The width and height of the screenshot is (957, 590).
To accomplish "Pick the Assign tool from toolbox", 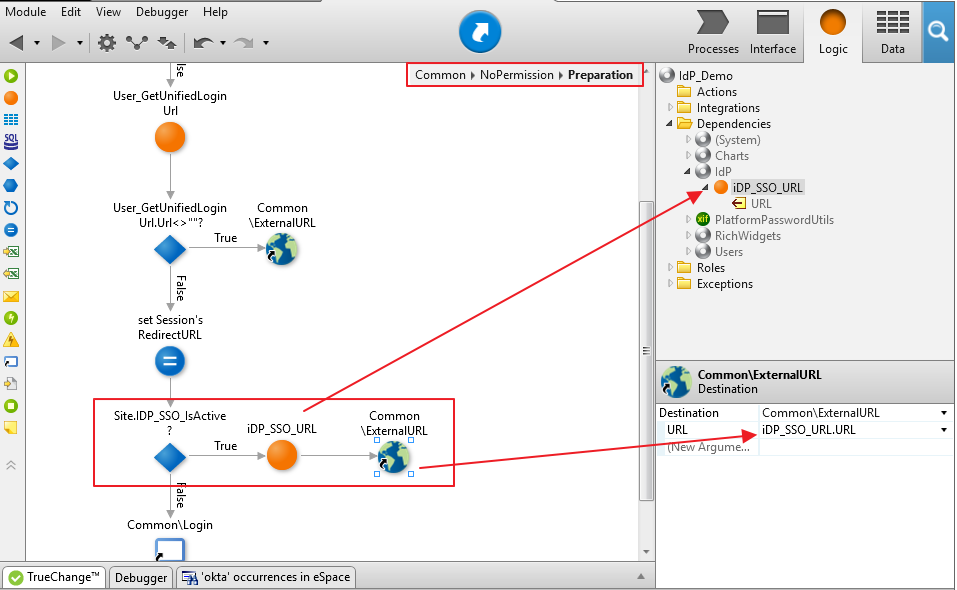I will (x=11, y=230).
